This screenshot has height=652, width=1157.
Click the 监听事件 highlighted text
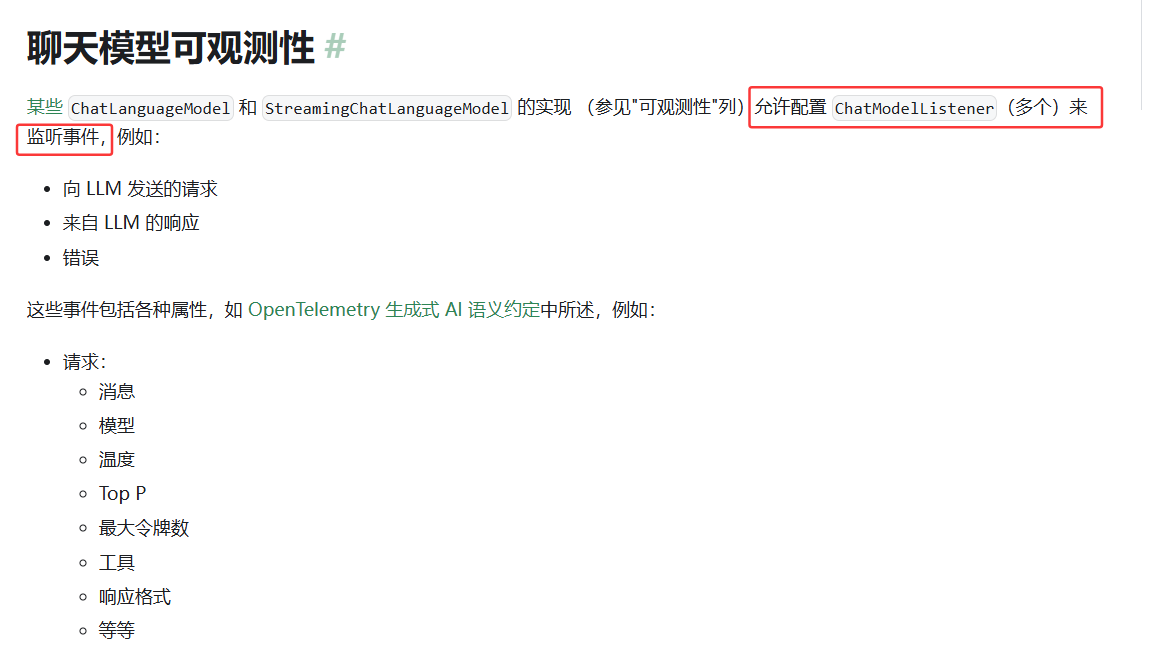(x=63, y=138)
